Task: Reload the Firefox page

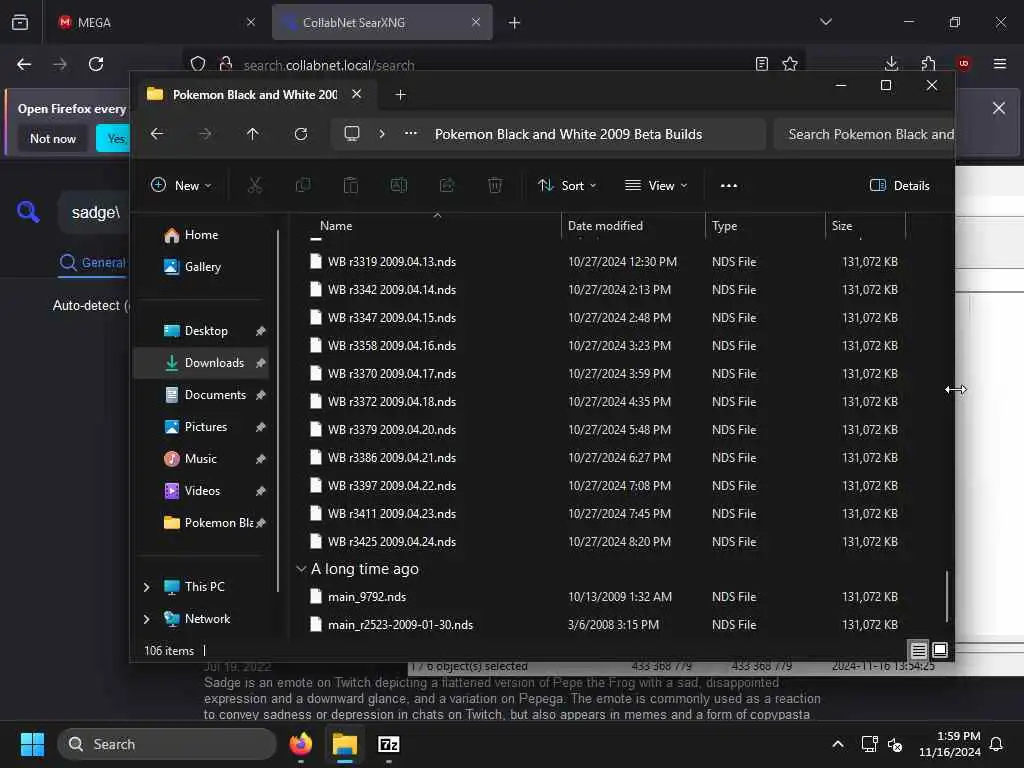Action: pyautogui.click(x=96, y=64)
